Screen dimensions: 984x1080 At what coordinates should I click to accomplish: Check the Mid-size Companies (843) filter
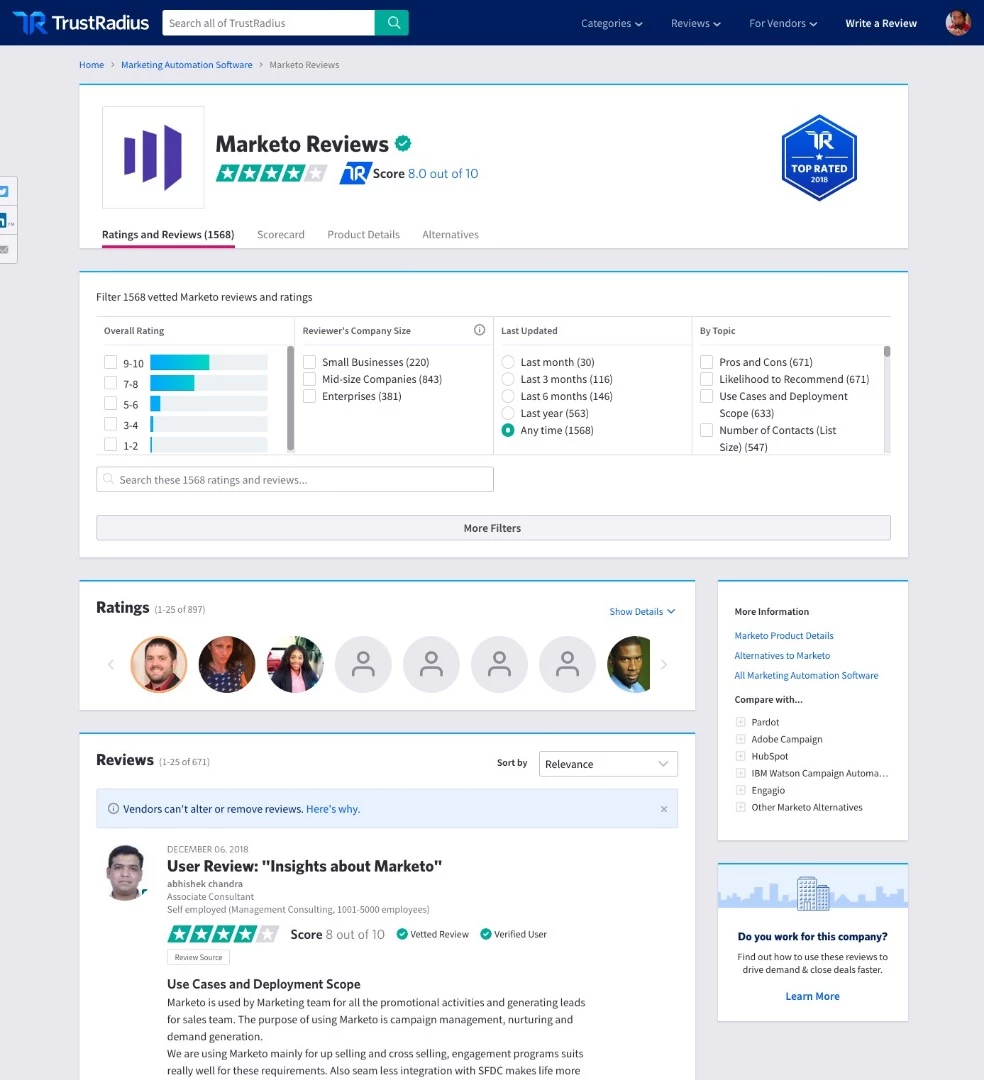point(309,379)
